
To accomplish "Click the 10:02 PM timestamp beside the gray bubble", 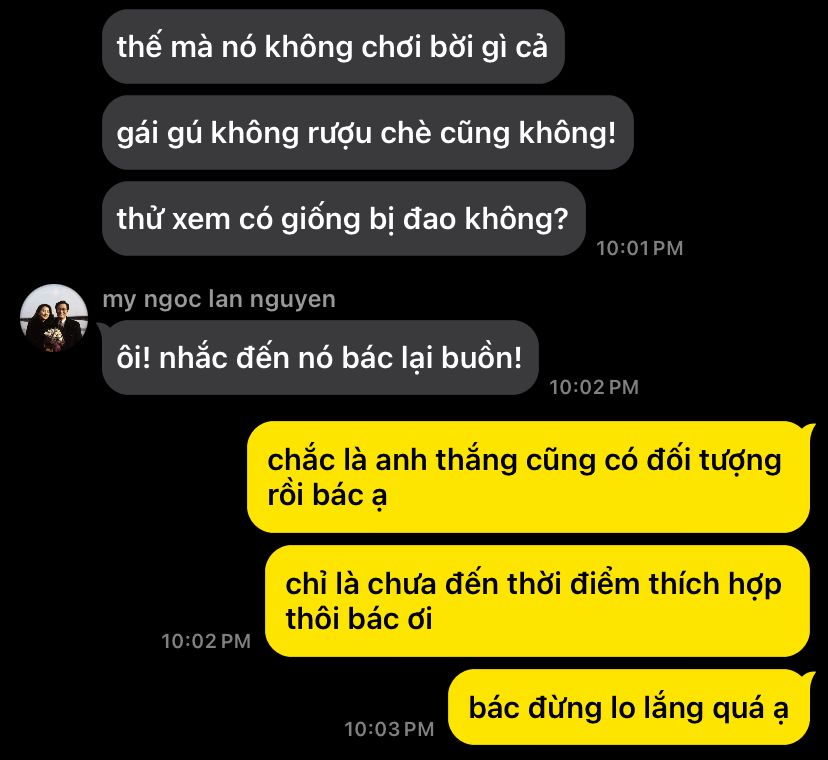I will coord(594,387).
